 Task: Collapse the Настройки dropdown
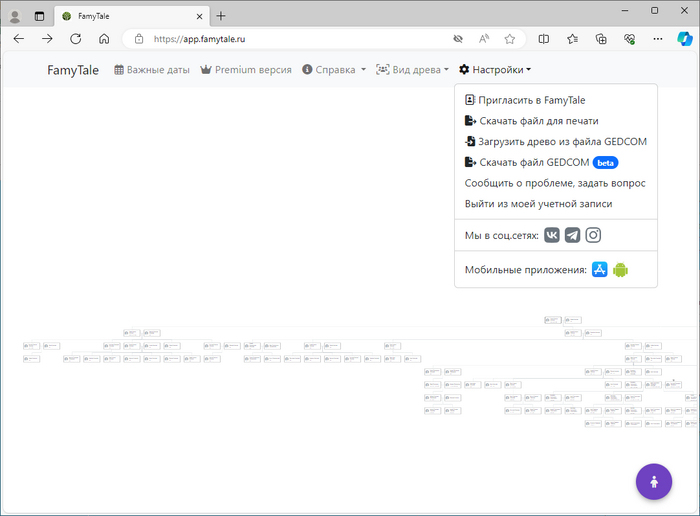pos(495,70)
